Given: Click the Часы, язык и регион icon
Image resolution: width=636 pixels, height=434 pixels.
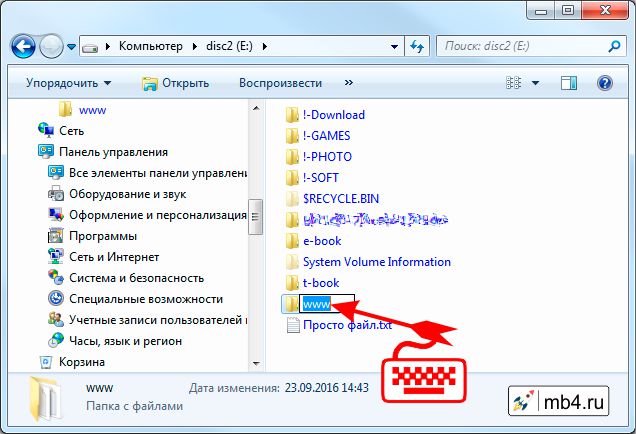Looking at the screenshot, I should pyautogui.click(x=56, y=341).
